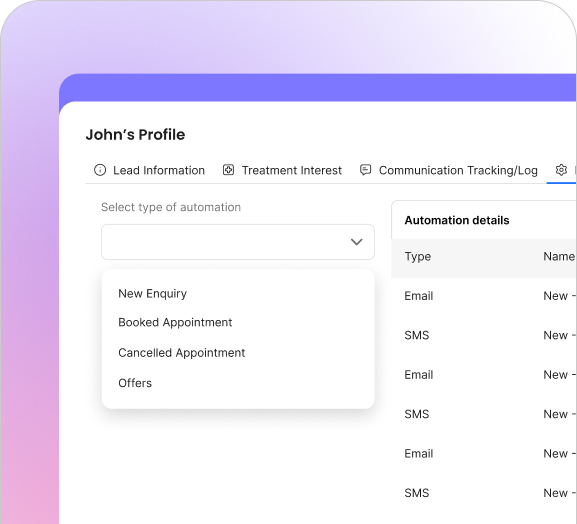Click the John's Profile heading
Screen dimensions: 577x524
pyautogui.click(x=135, y=135)
